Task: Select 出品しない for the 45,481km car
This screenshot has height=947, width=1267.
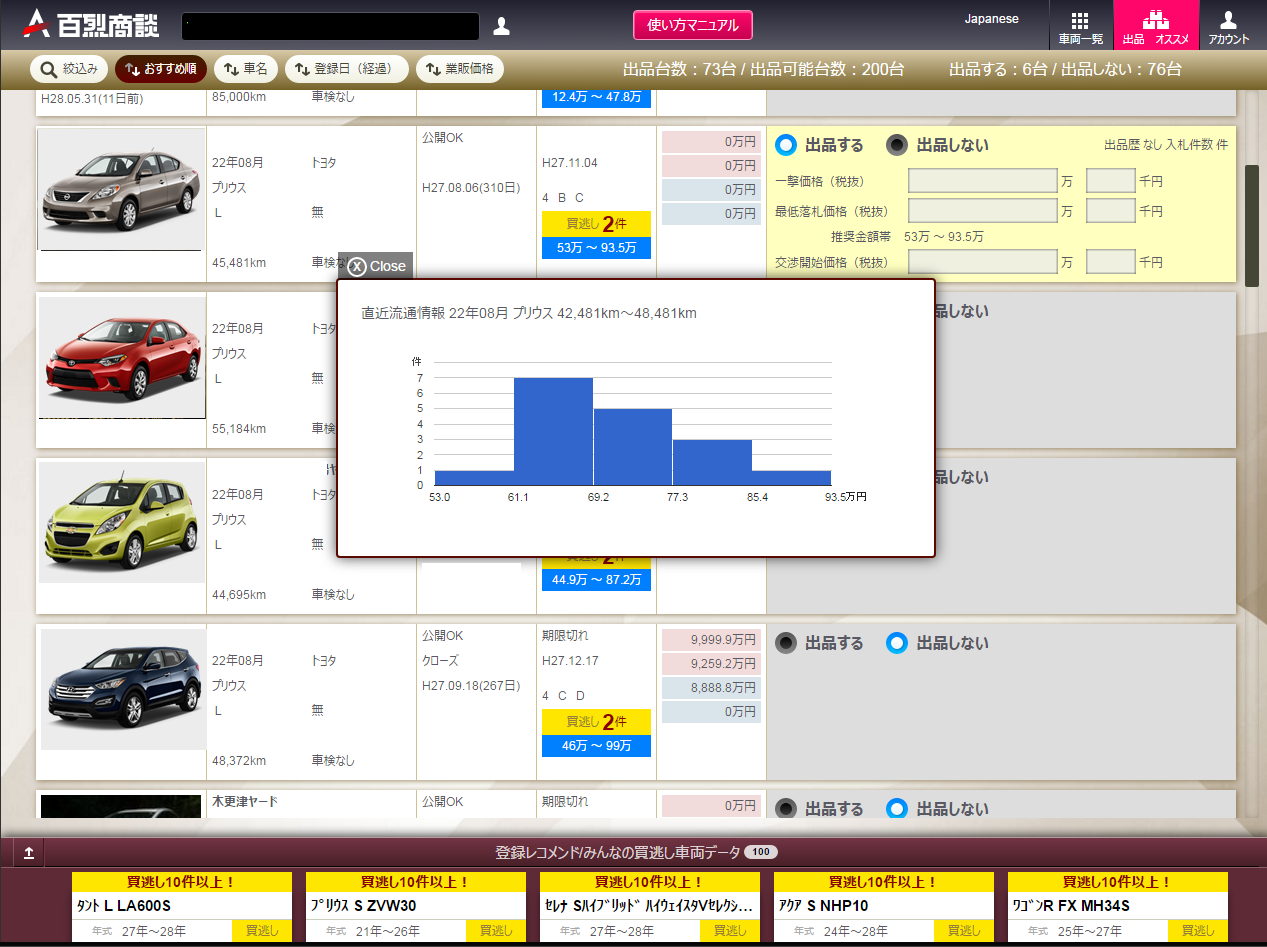Action: pos(898,145)
